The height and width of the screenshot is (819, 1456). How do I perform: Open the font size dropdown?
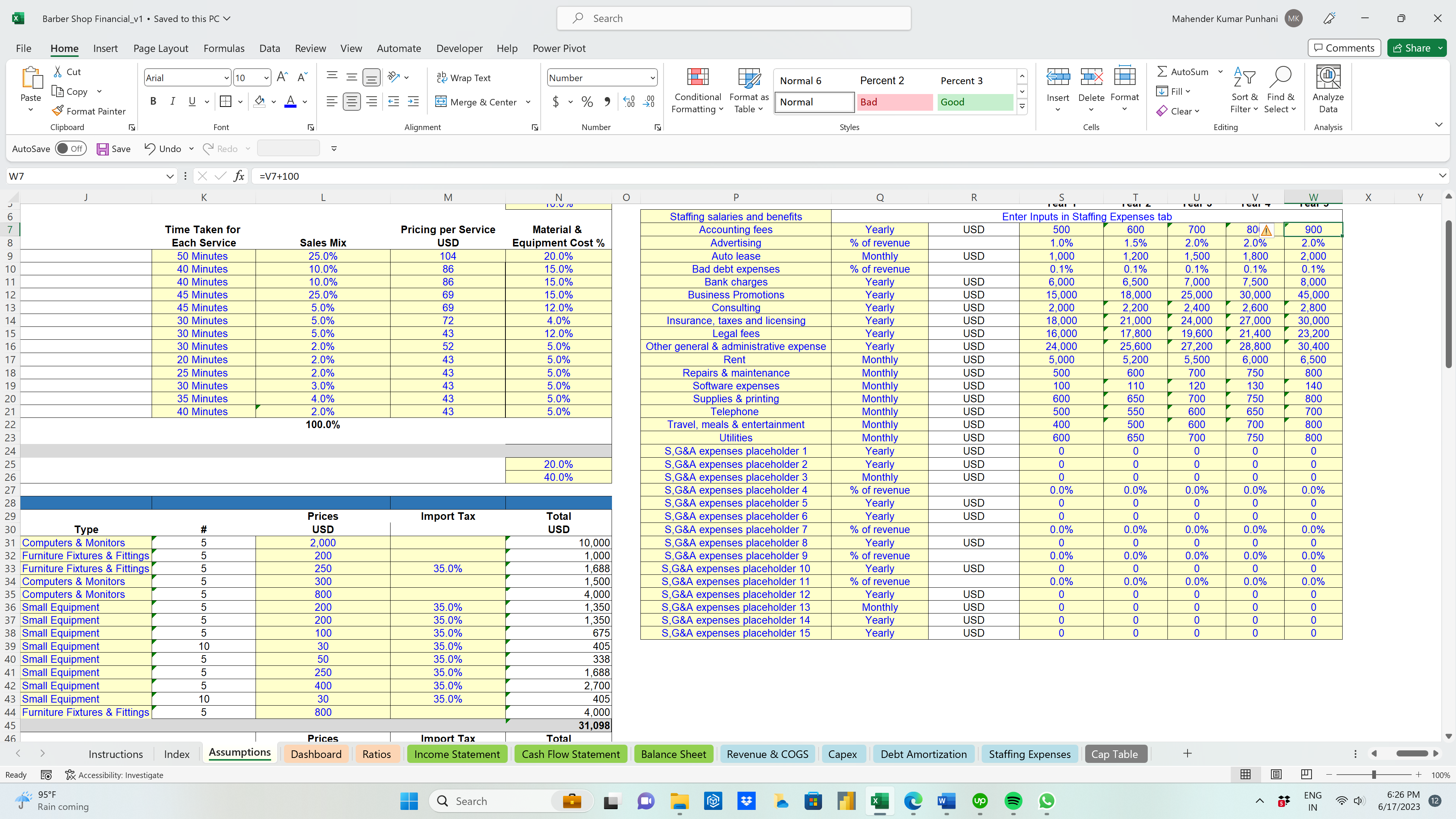[x=266, y=78]
